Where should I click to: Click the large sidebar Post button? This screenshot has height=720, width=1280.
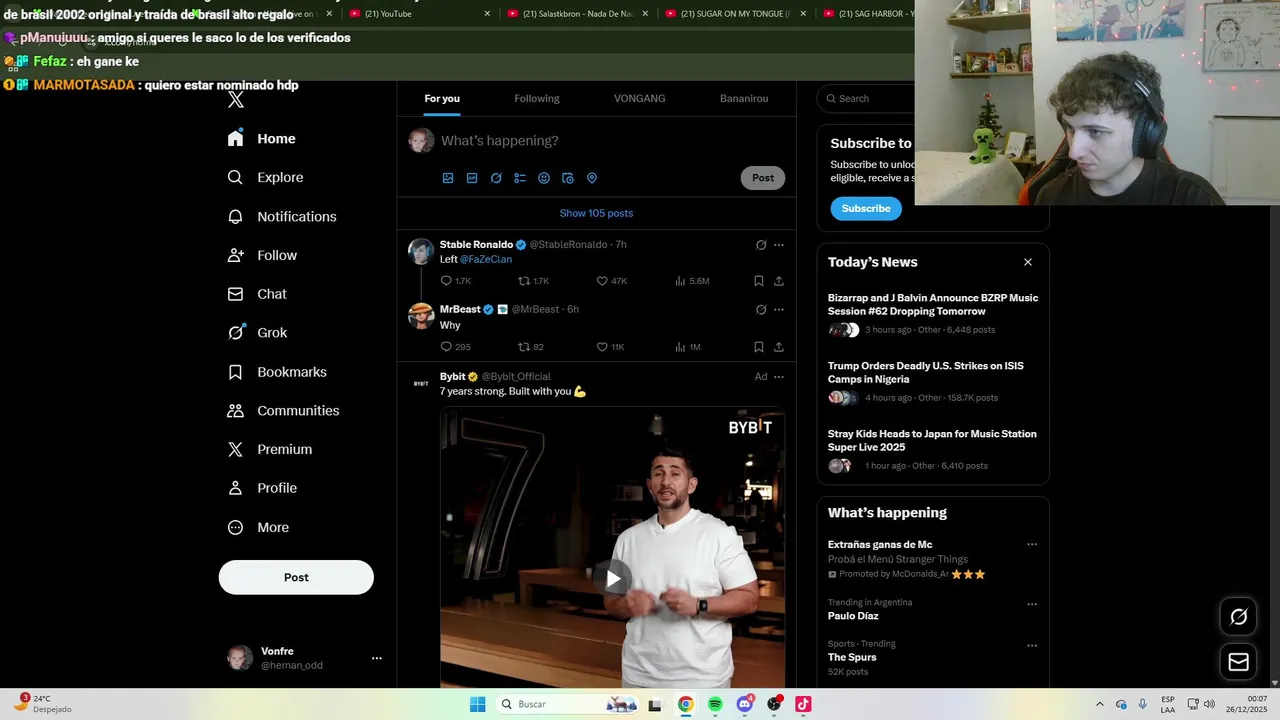tap(296, 577)
